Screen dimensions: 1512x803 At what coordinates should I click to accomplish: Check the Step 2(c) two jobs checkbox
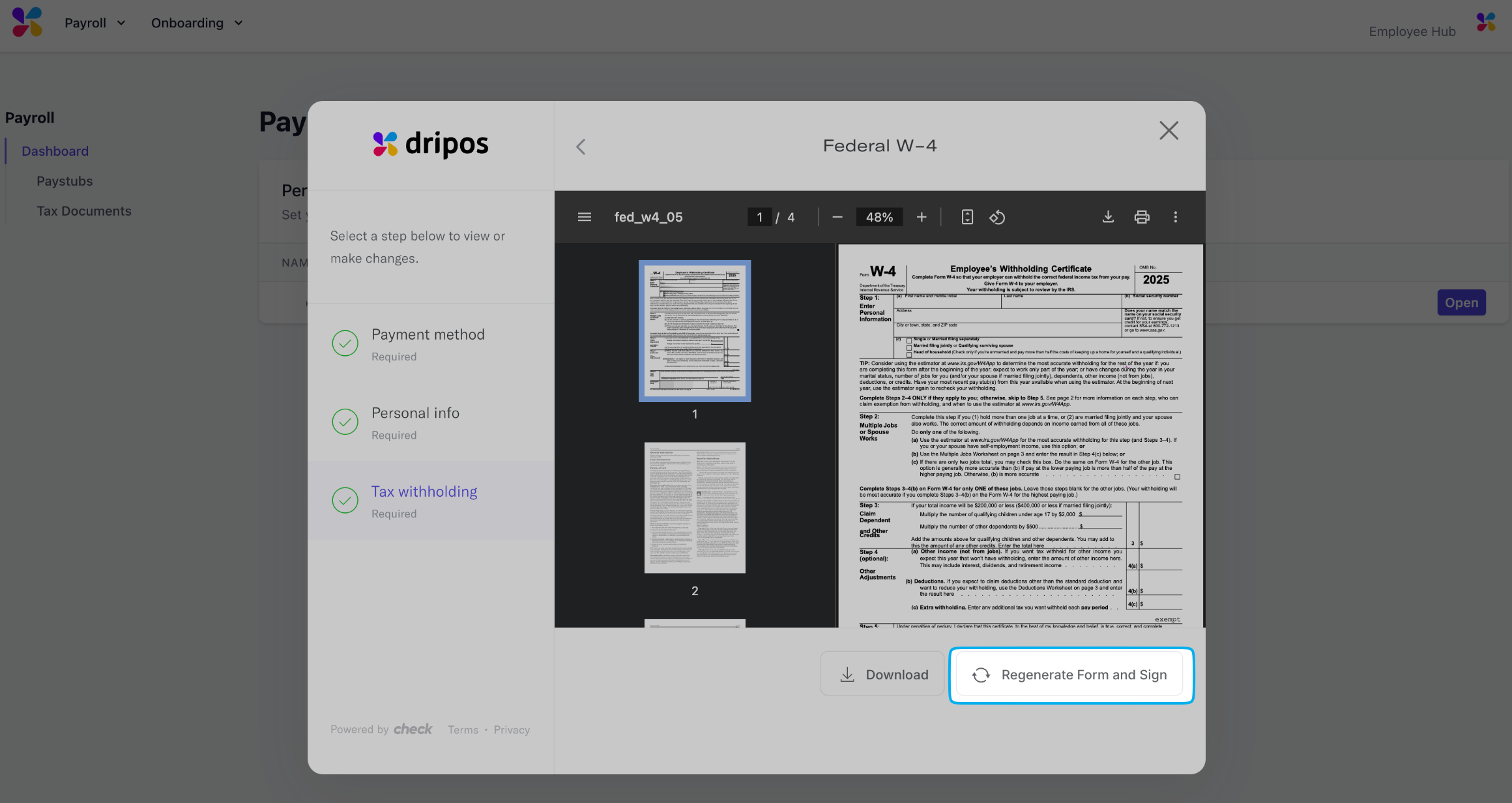[x=1177, y=476]
